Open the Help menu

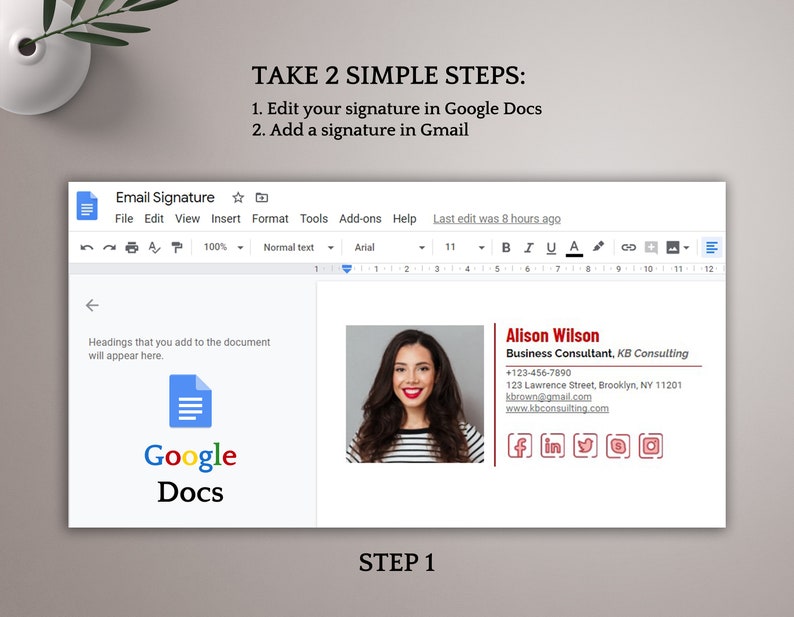pos(405,219)
